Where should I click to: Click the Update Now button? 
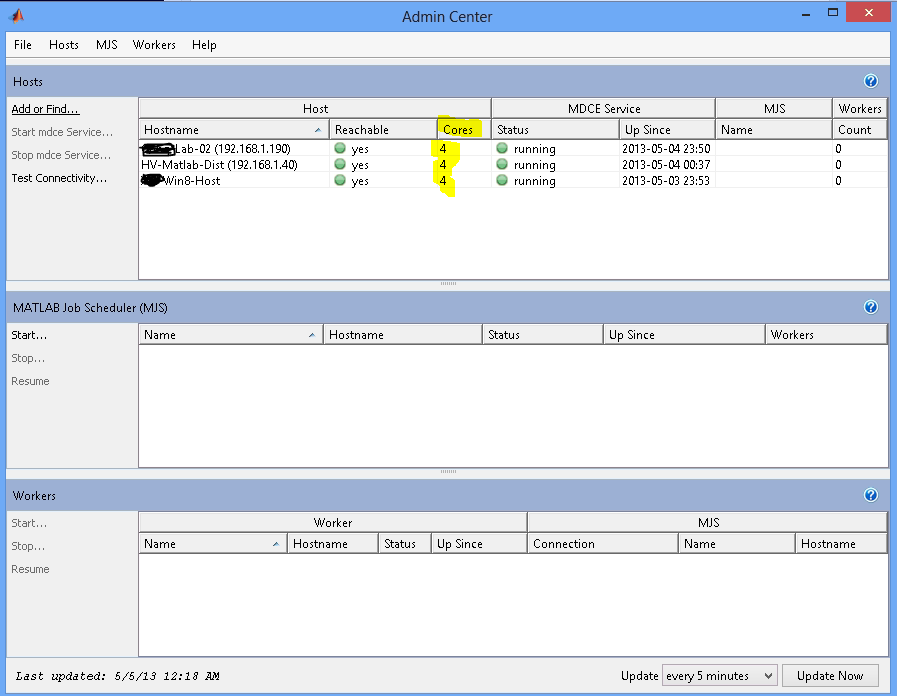tap(830, 675)
